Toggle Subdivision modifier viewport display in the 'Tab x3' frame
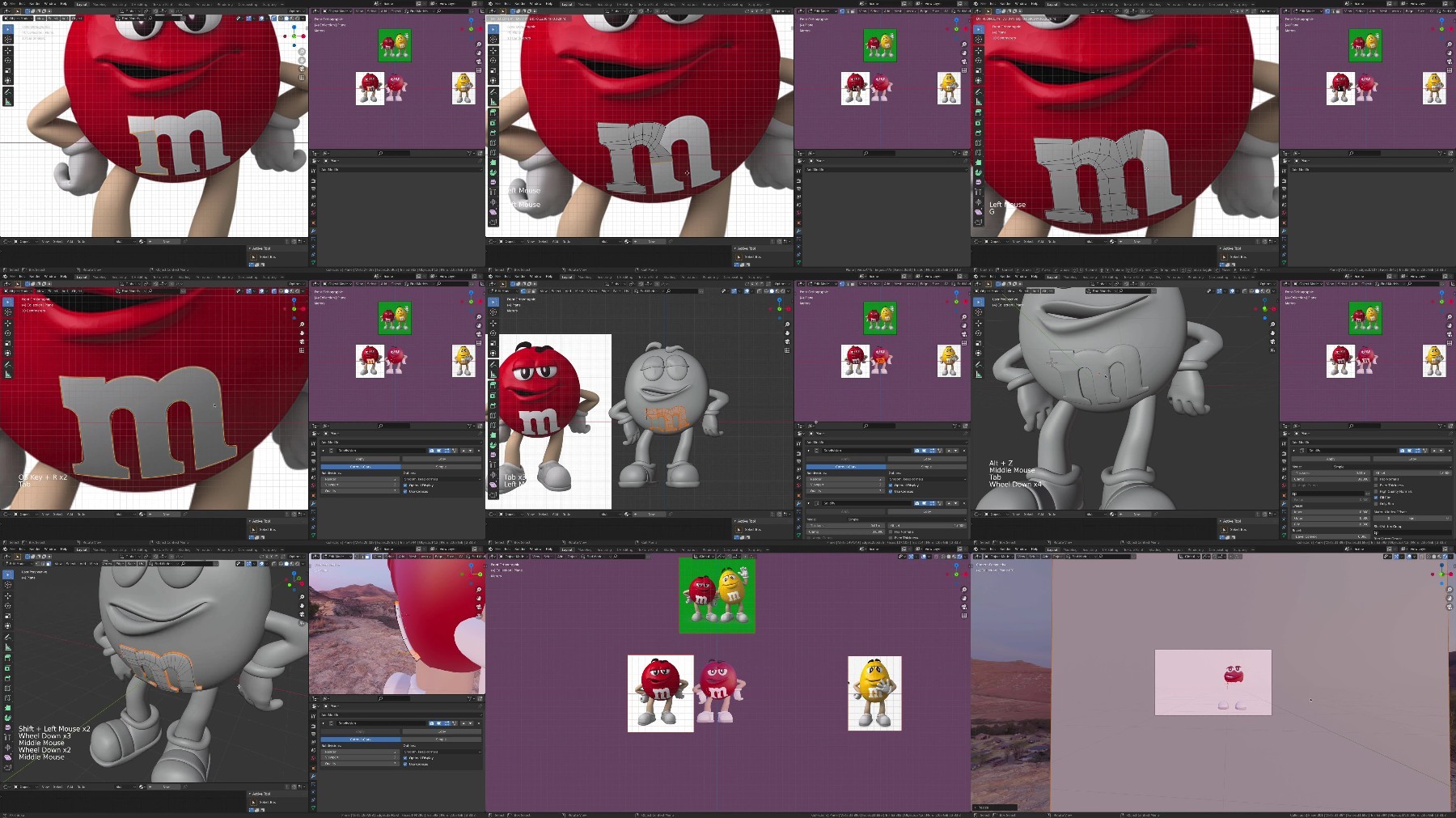This screenshot has height=818, width=1456. click(x=924, y=451)
